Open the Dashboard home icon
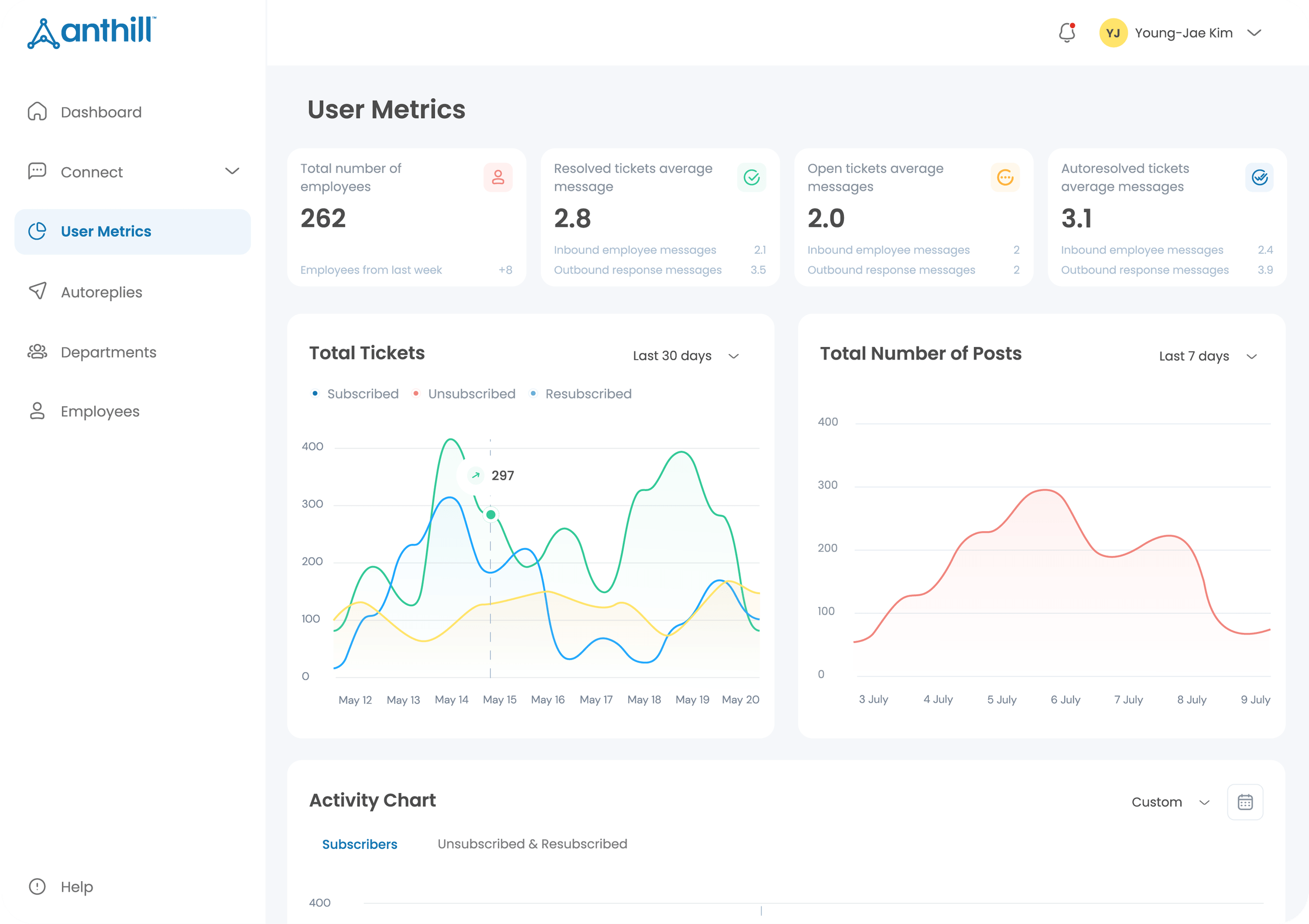This screenshot has width=1309, height=924. coord(37,112)
